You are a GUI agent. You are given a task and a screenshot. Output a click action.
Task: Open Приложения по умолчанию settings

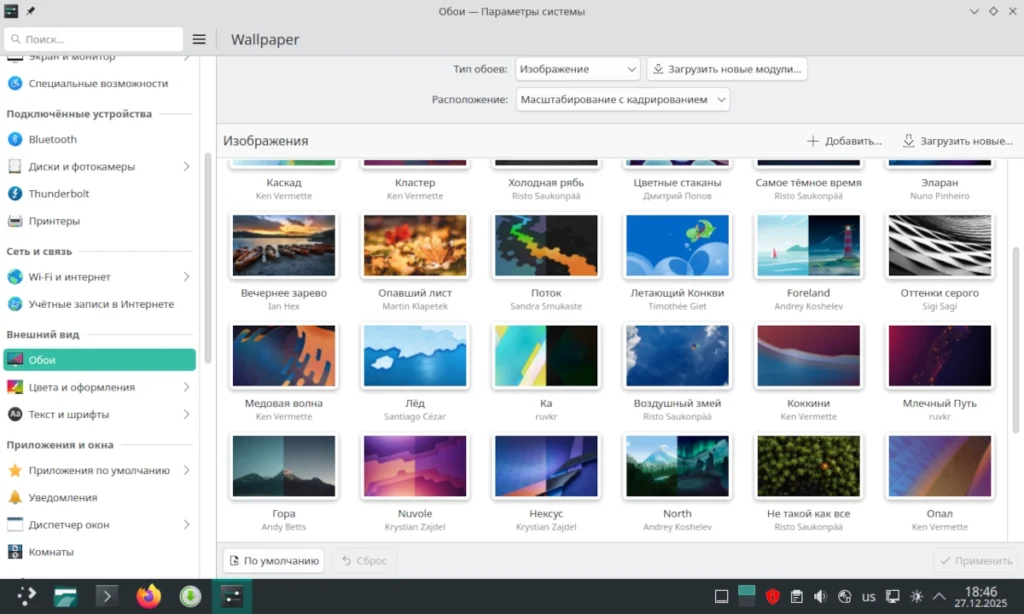99,470
